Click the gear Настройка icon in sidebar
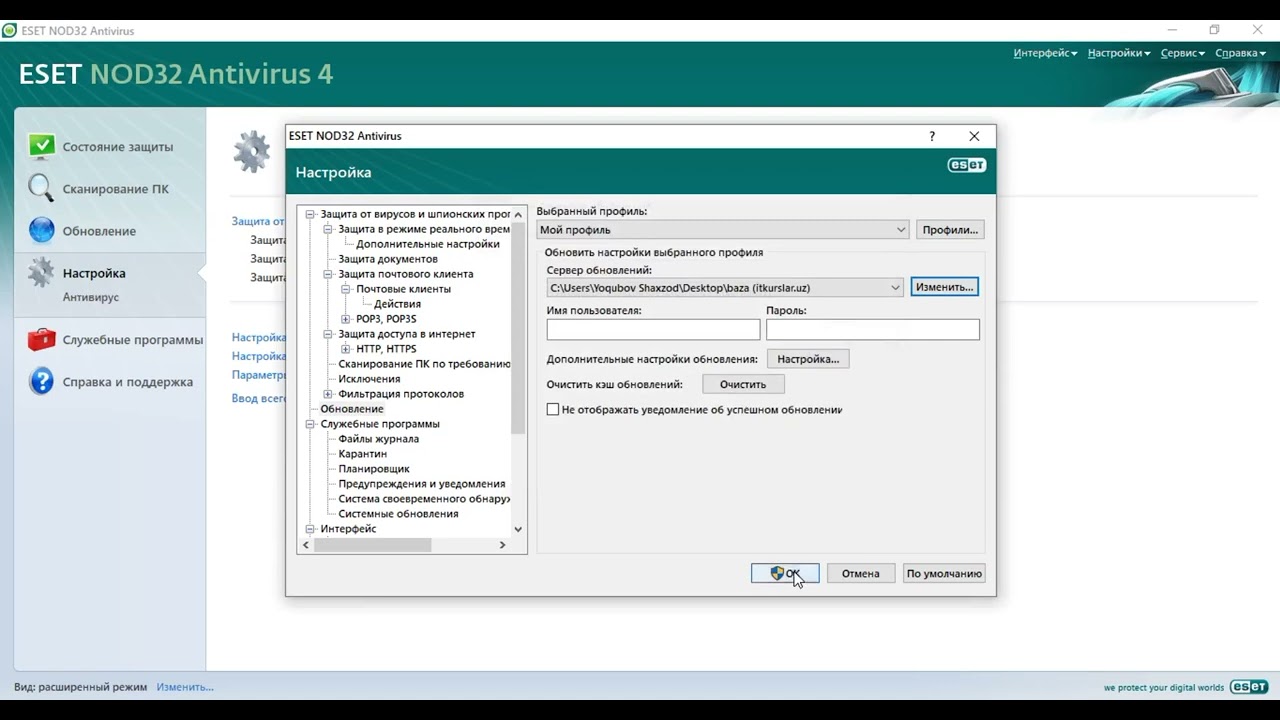This screenshot has width=1280, height=720. [x=41, y=272]
